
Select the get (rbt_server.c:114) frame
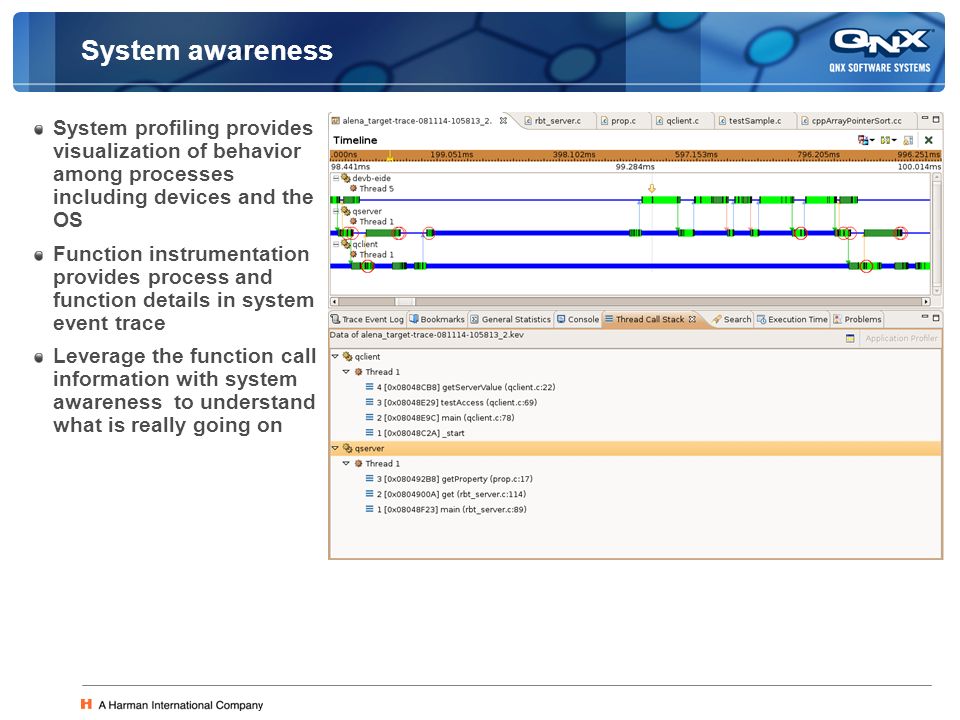pyautogui.click(x=446, y=494)
